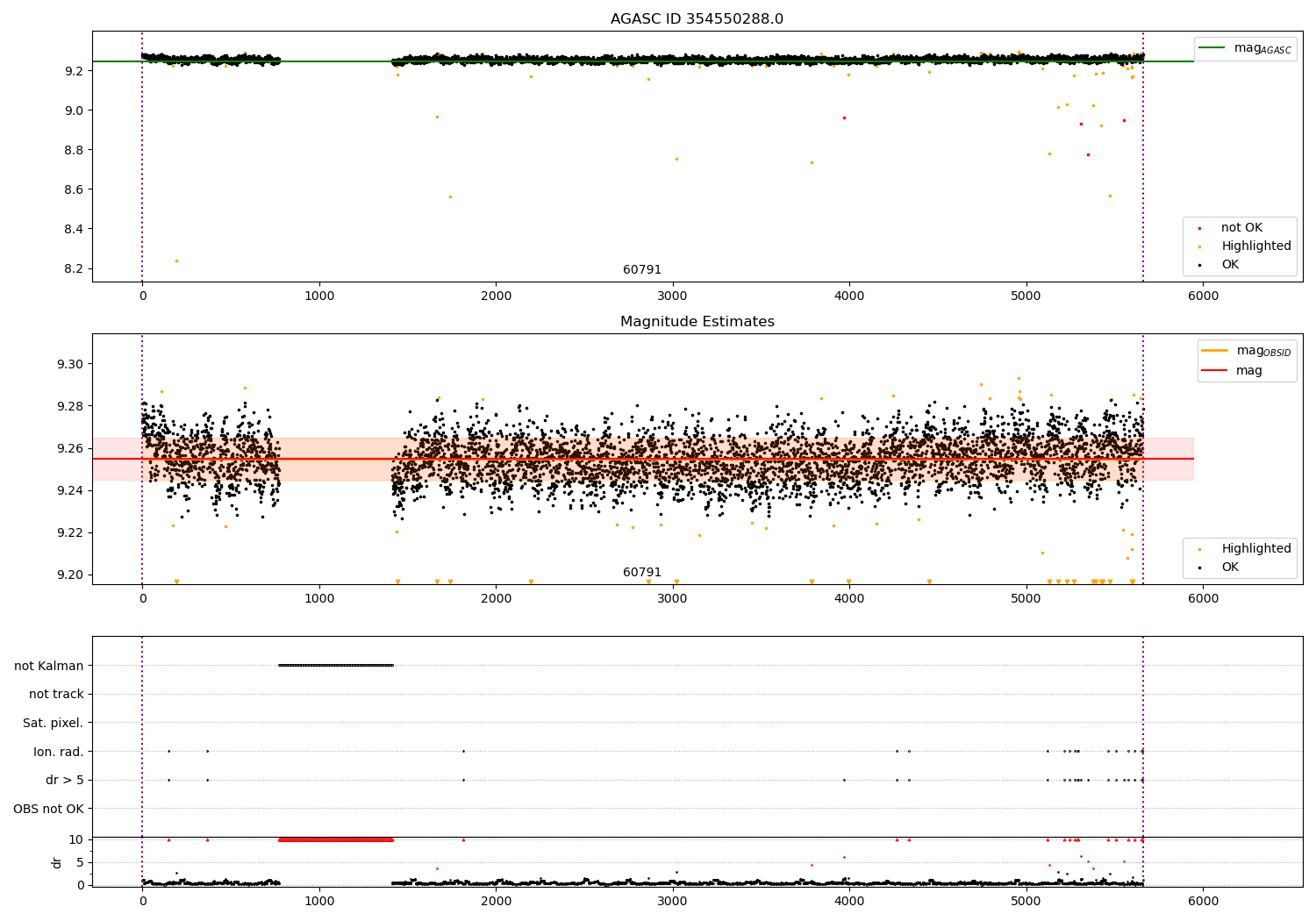Click the 5 tick on the dr axis
1316x921 pixels.
[81, 862]
